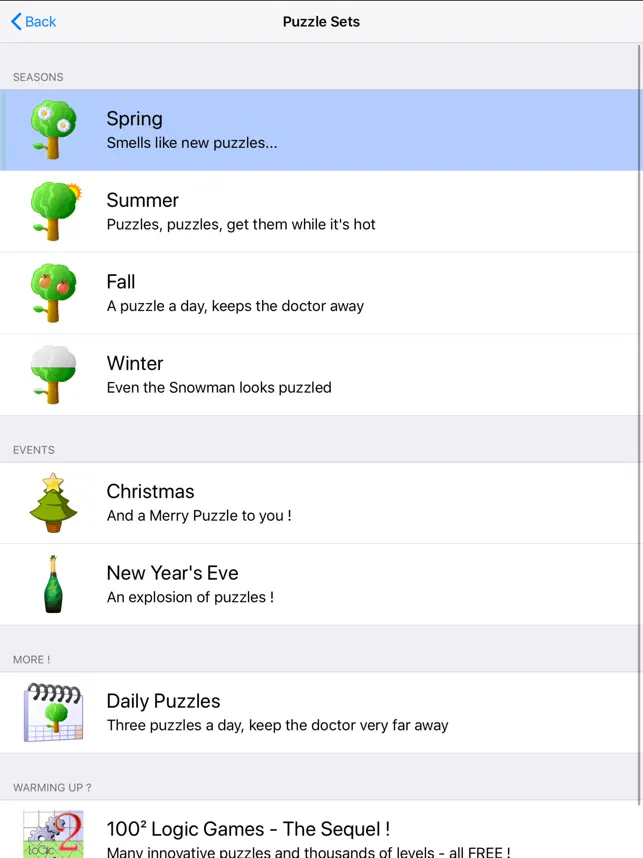Image resolution: width=643 pixels, height=858 pixels.
Task: Open 100² Logic Games - The Sequel link
Action: point(248,829)
